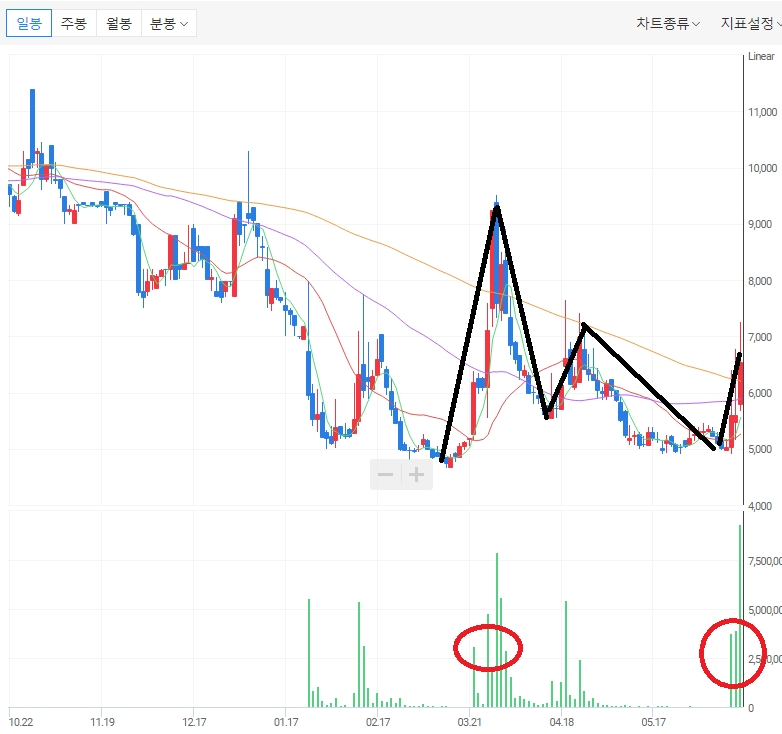Viewport: 782px width, 734px height.
Task: Click the 11.19 date axis label
Action: point(102,722)
